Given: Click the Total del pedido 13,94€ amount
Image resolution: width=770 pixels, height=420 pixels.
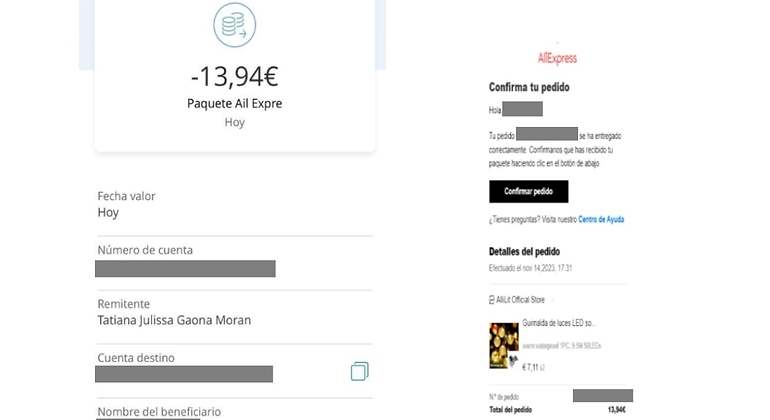Looking at the screenshot, I should [617, 410].
